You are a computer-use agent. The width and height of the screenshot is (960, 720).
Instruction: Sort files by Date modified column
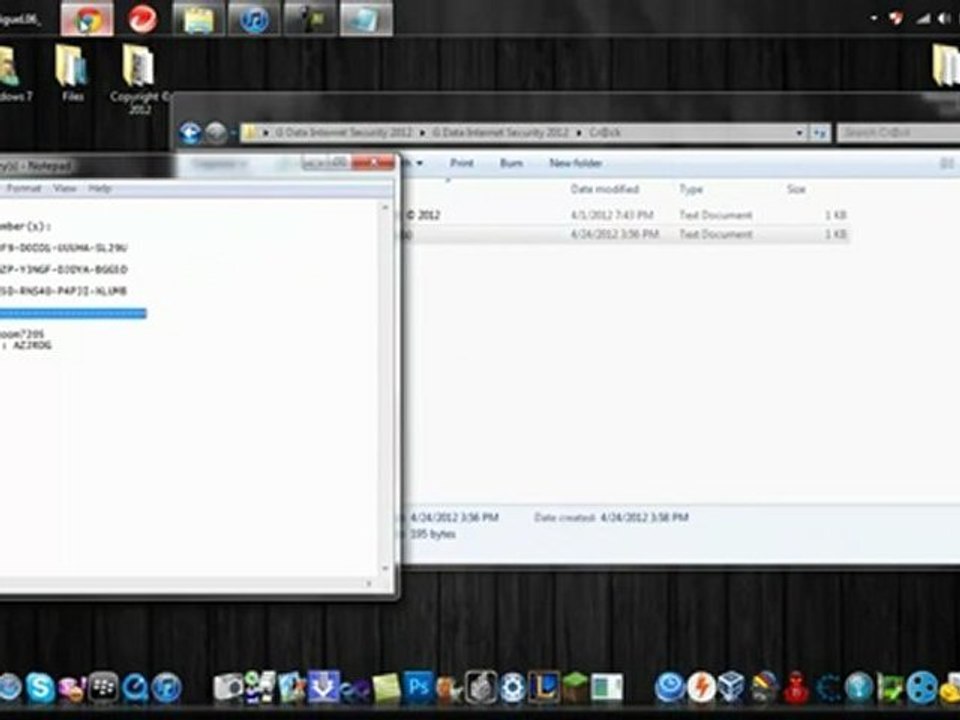coord(605,189)
